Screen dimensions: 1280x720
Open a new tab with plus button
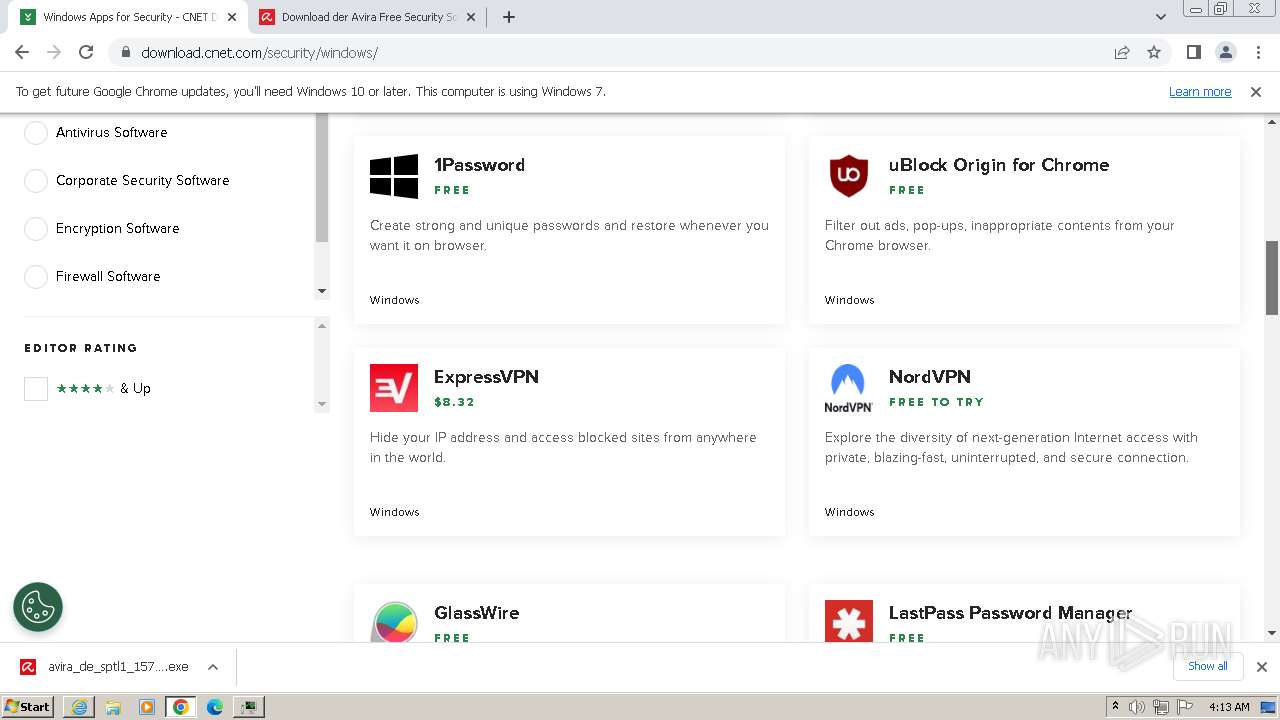[508, 17]
